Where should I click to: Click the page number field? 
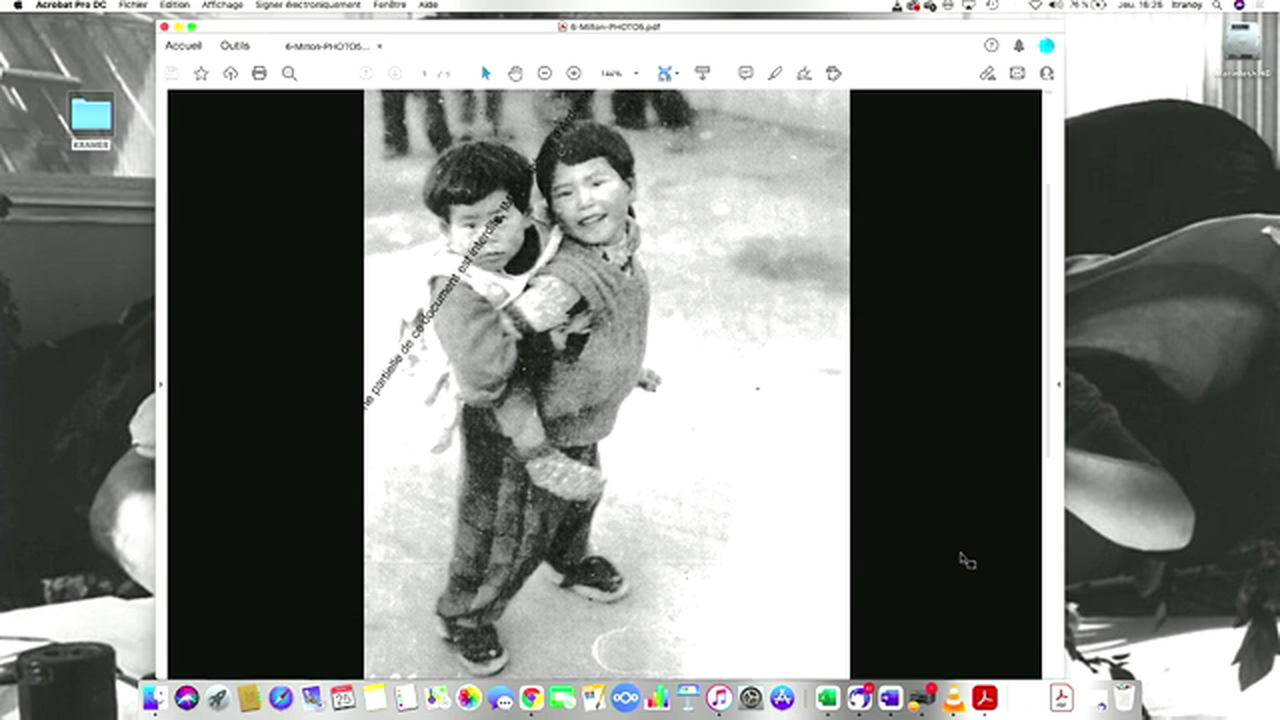click(x=425, y=73)
